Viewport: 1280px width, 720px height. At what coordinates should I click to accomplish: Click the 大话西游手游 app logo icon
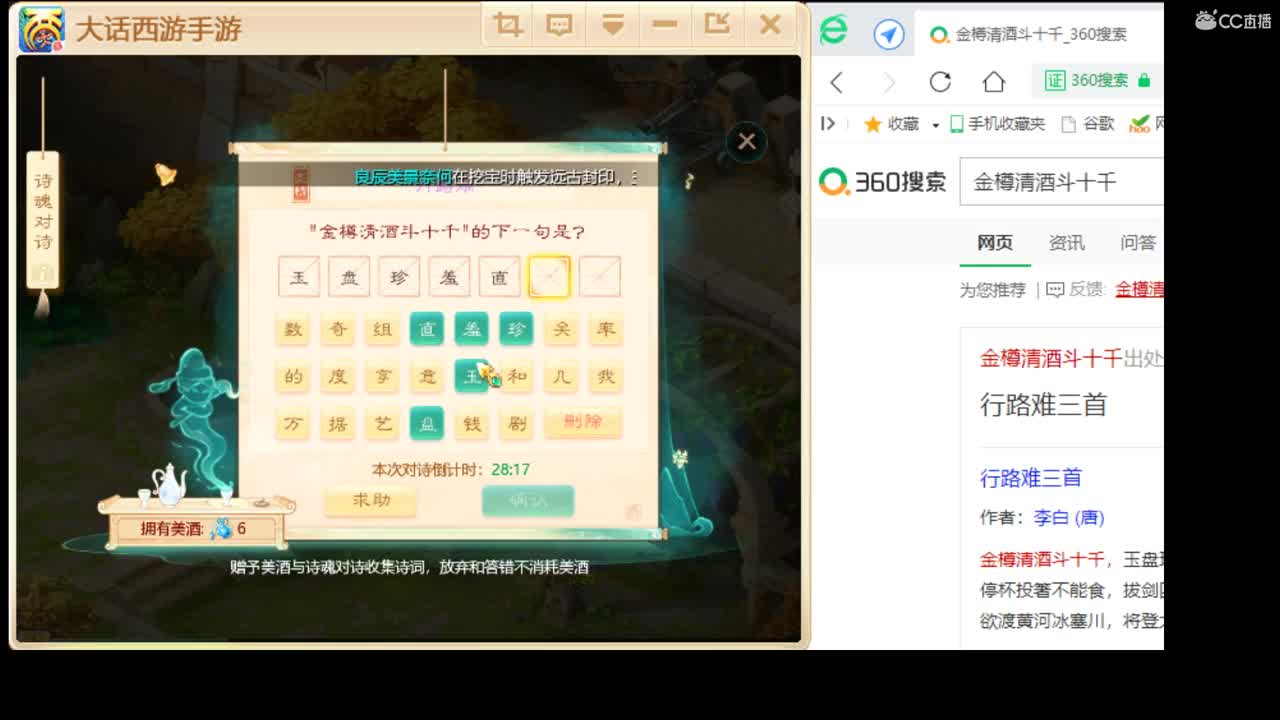click(42, 29)
